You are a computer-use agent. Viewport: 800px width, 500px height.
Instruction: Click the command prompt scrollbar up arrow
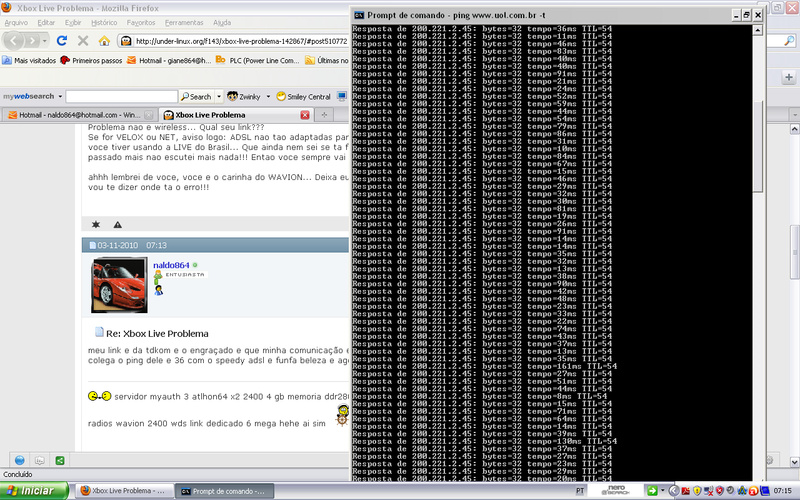click(758, 30)
